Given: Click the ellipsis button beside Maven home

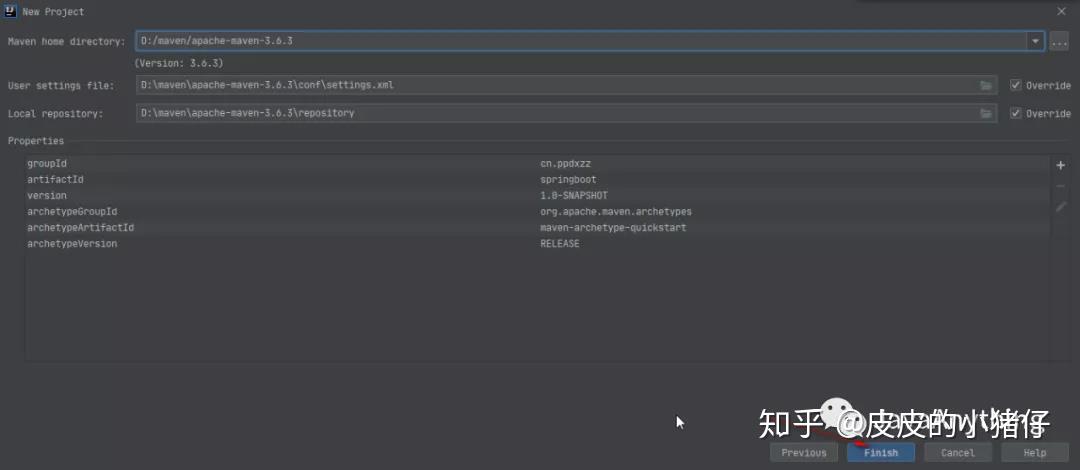Looking at the screenshot, I should tap(1060, 42).
